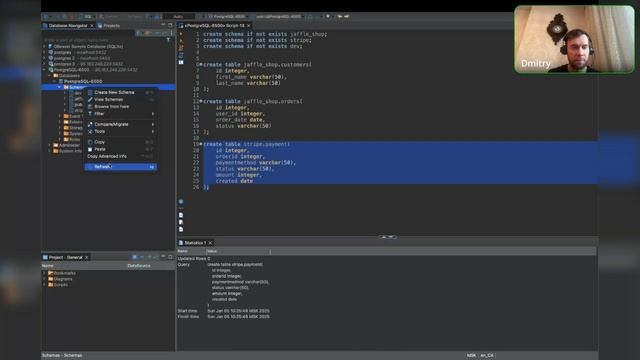Expand the Bookmarks folder
640x360 pixels.
point(44,273)
